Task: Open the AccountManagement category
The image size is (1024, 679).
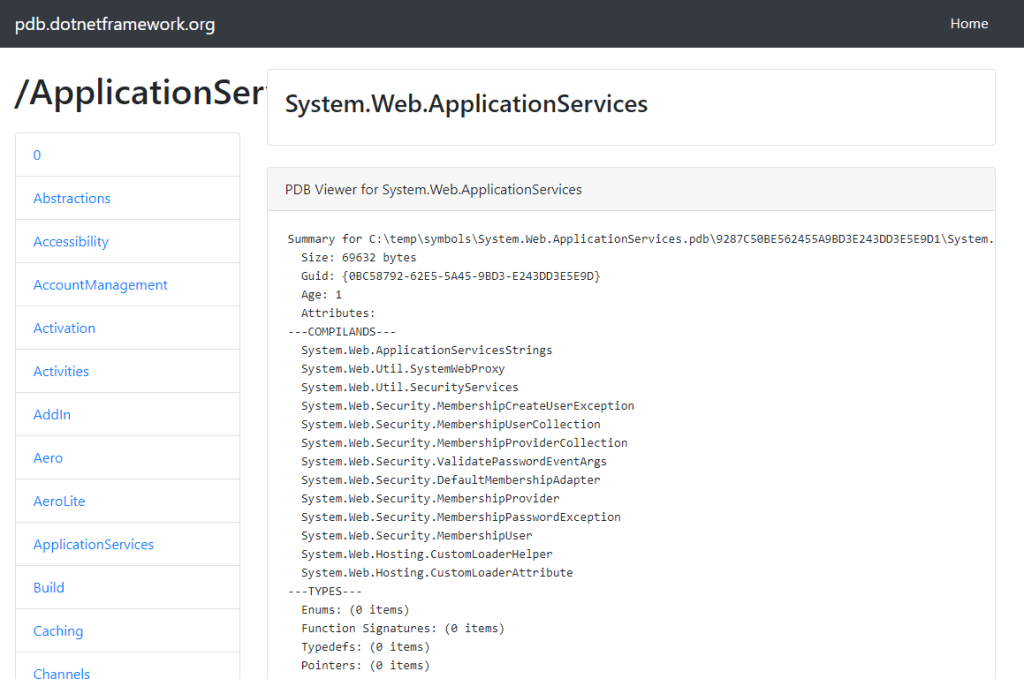Action: (x=100, y=284)
